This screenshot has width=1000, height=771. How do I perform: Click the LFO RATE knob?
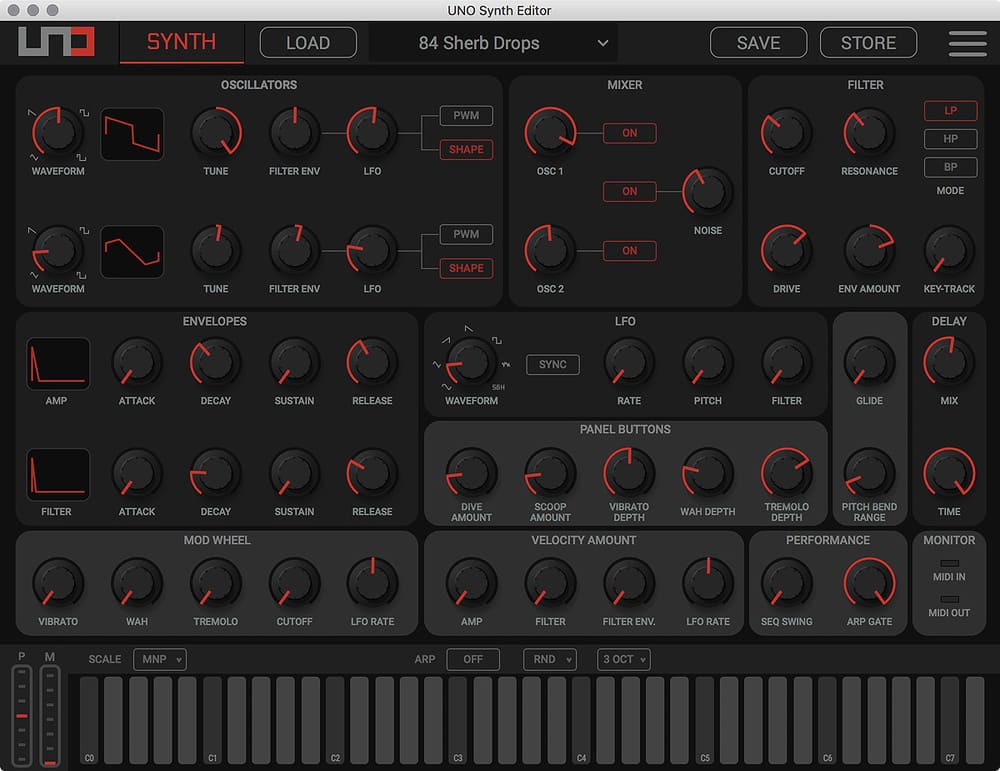(x=629, y=362)
